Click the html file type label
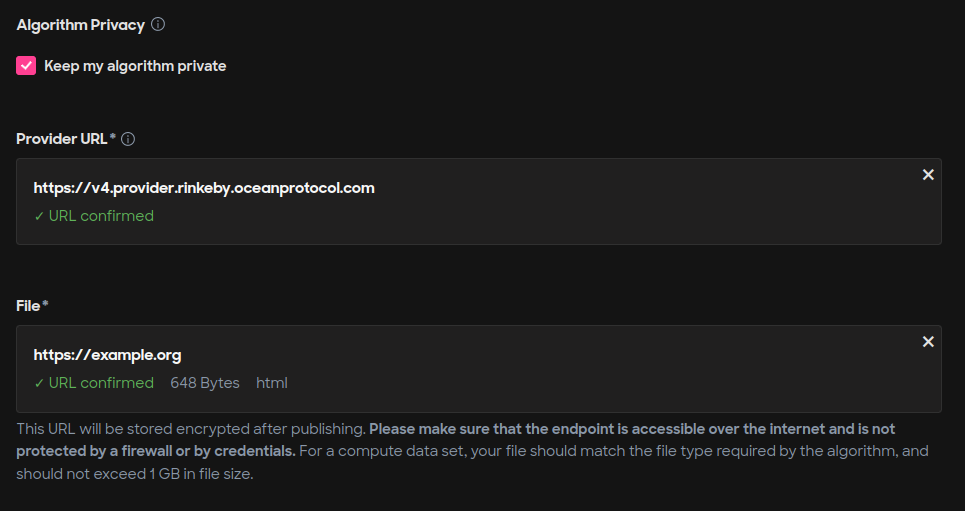 [271, 383]
